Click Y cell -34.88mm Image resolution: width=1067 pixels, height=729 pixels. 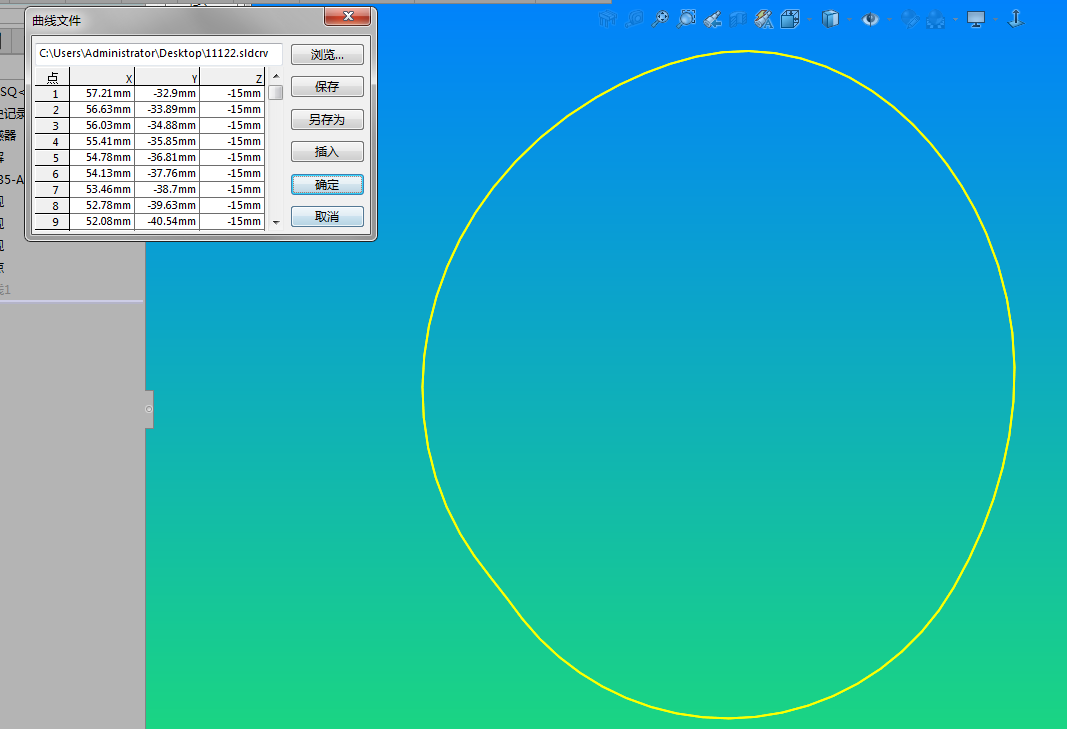167,125
